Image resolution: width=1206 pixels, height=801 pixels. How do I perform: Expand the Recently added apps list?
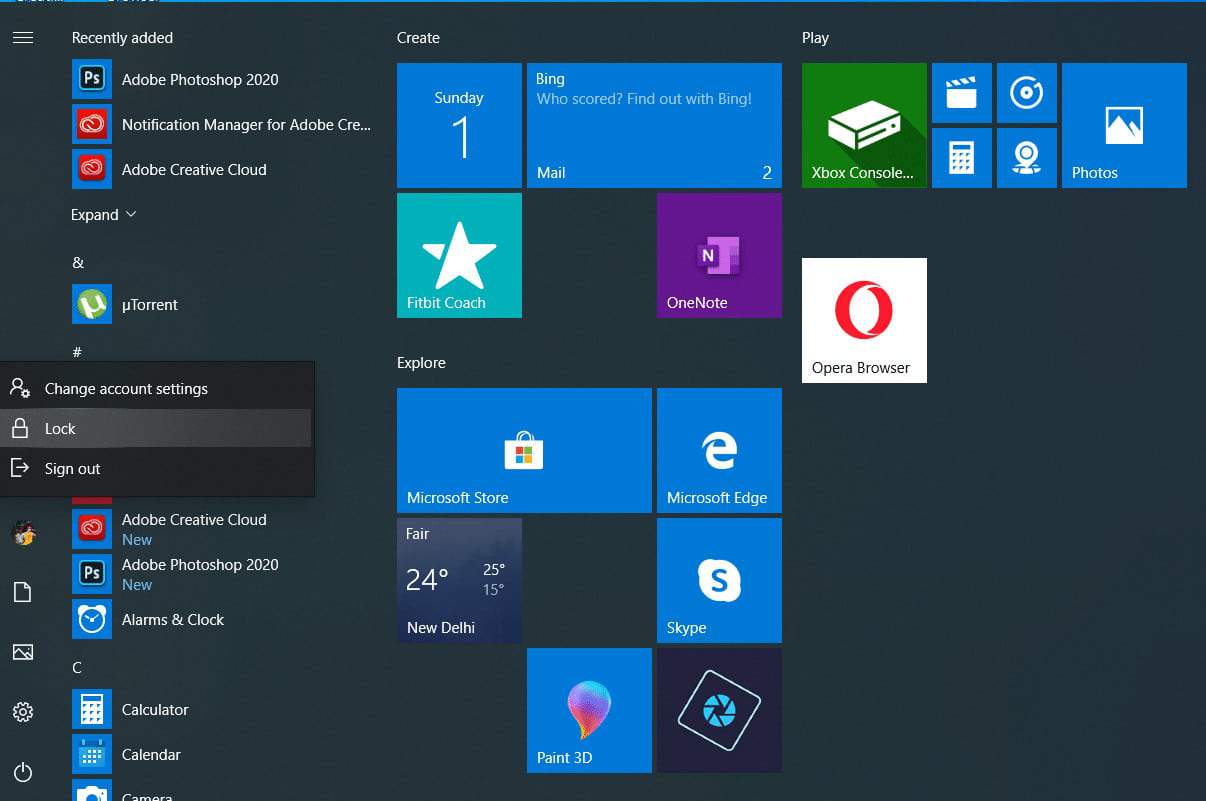[x=104, y=215]
